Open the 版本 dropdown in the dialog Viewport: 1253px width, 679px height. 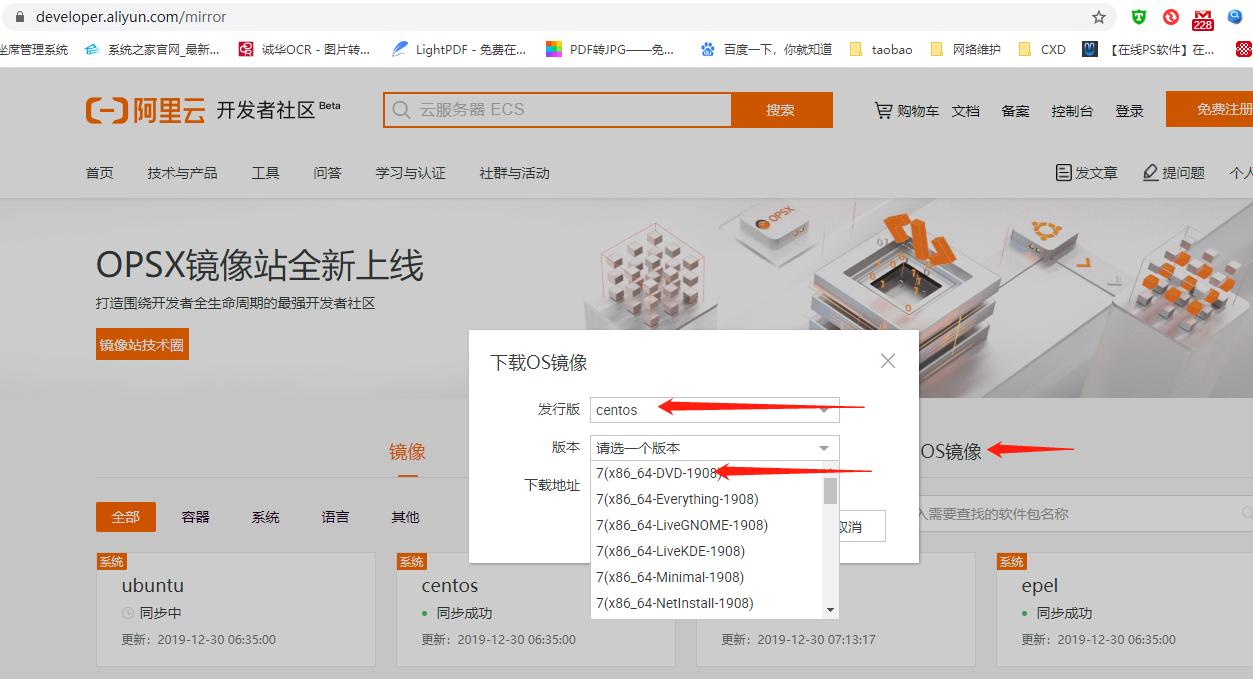[714, 447]
